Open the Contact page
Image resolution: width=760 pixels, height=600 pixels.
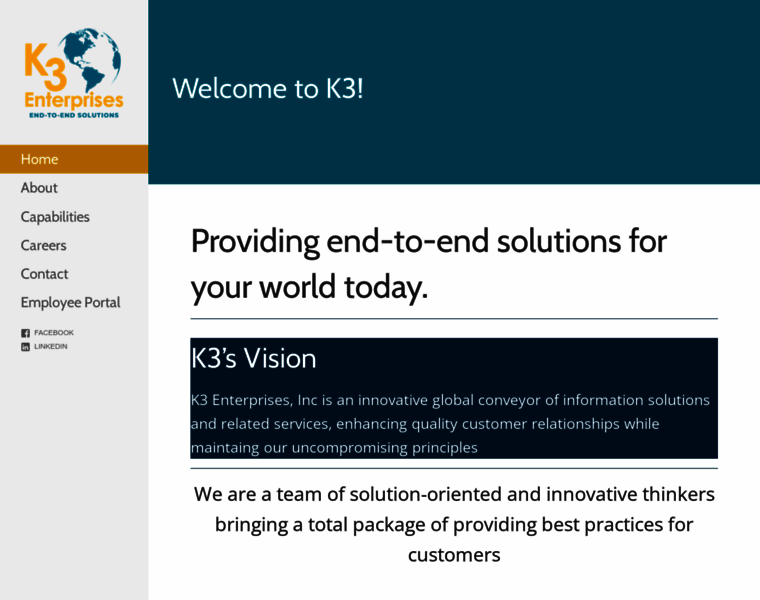pos(44,274)
